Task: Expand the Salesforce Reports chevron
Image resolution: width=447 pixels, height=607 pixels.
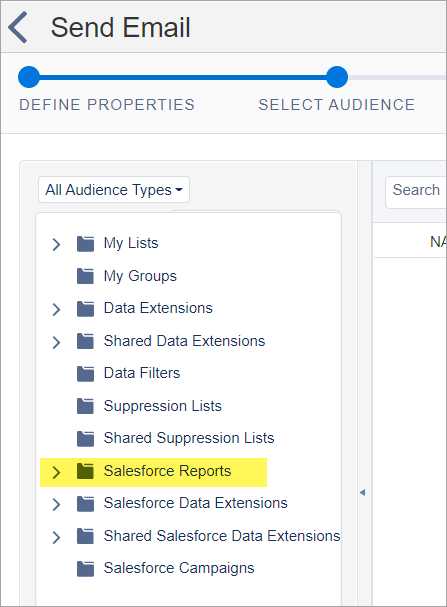Action: click(x=57, y=472)
